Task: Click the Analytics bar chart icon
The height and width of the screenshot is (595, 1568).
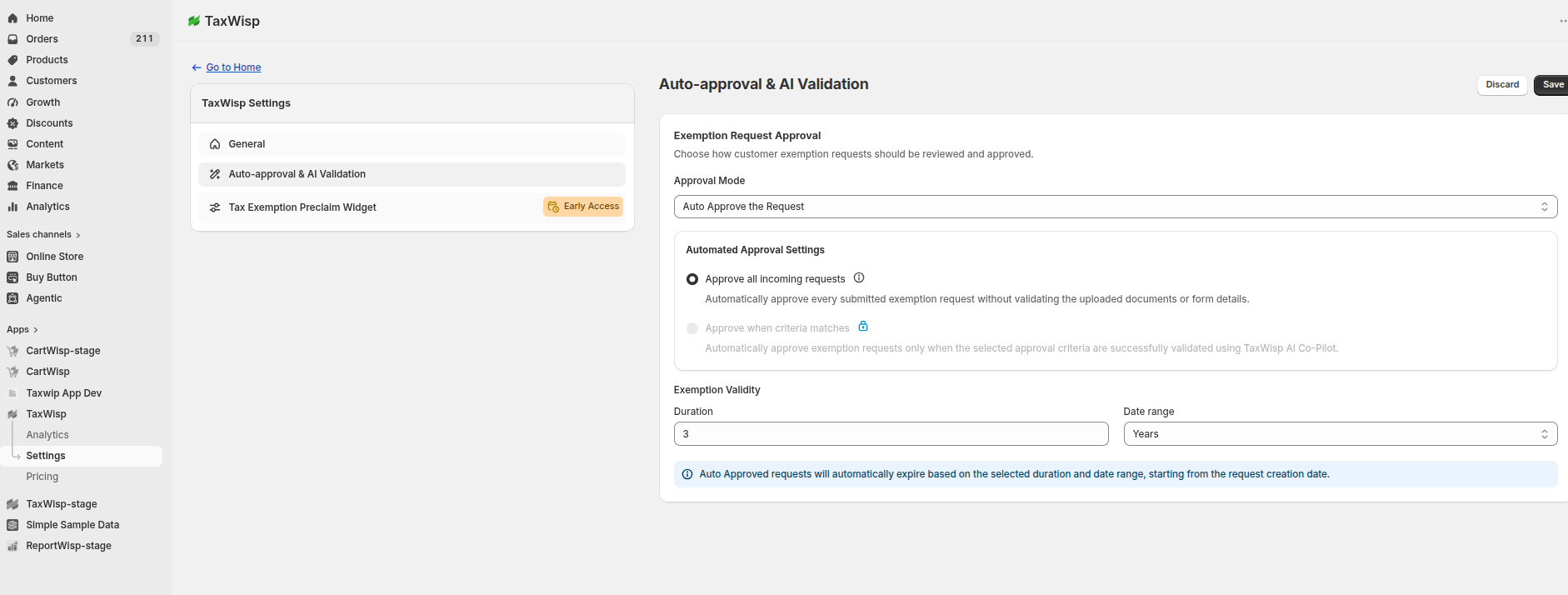Action: 12,207
